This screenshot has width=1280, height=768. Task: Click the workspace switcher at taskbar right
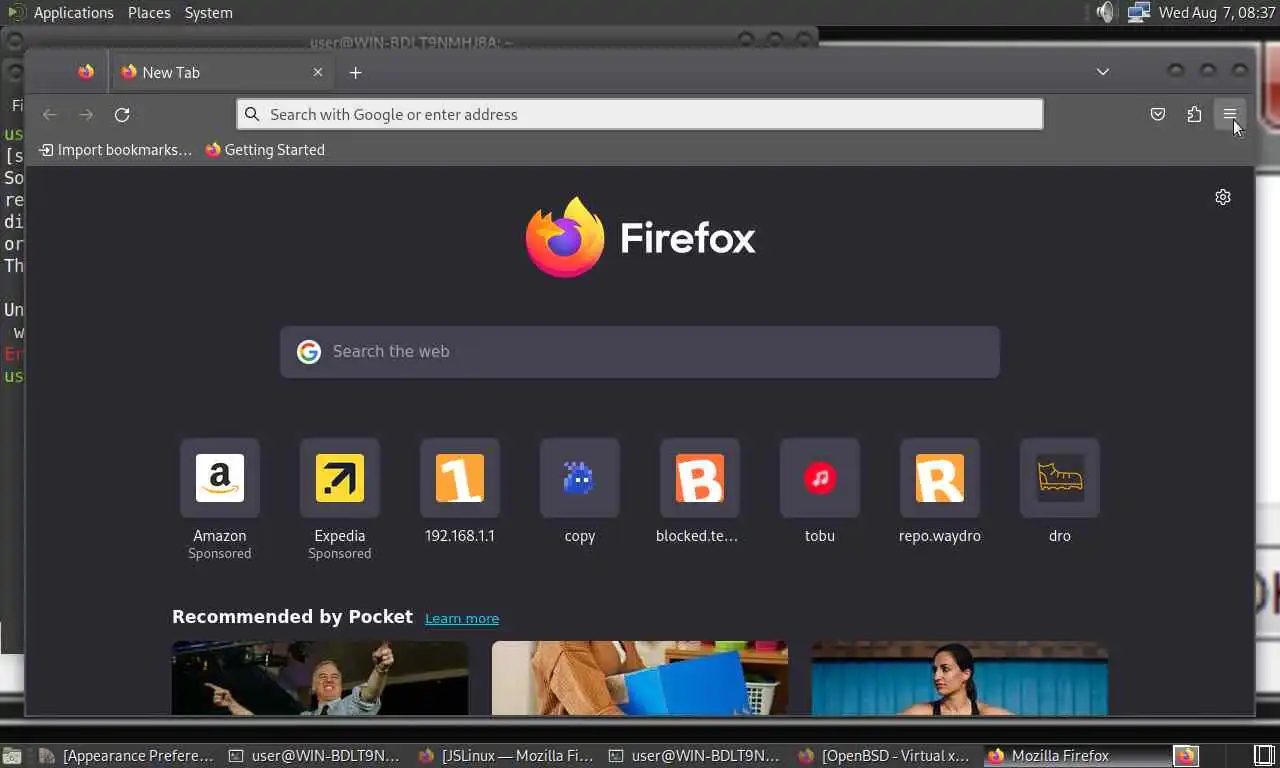click(x=1264, y=756)
